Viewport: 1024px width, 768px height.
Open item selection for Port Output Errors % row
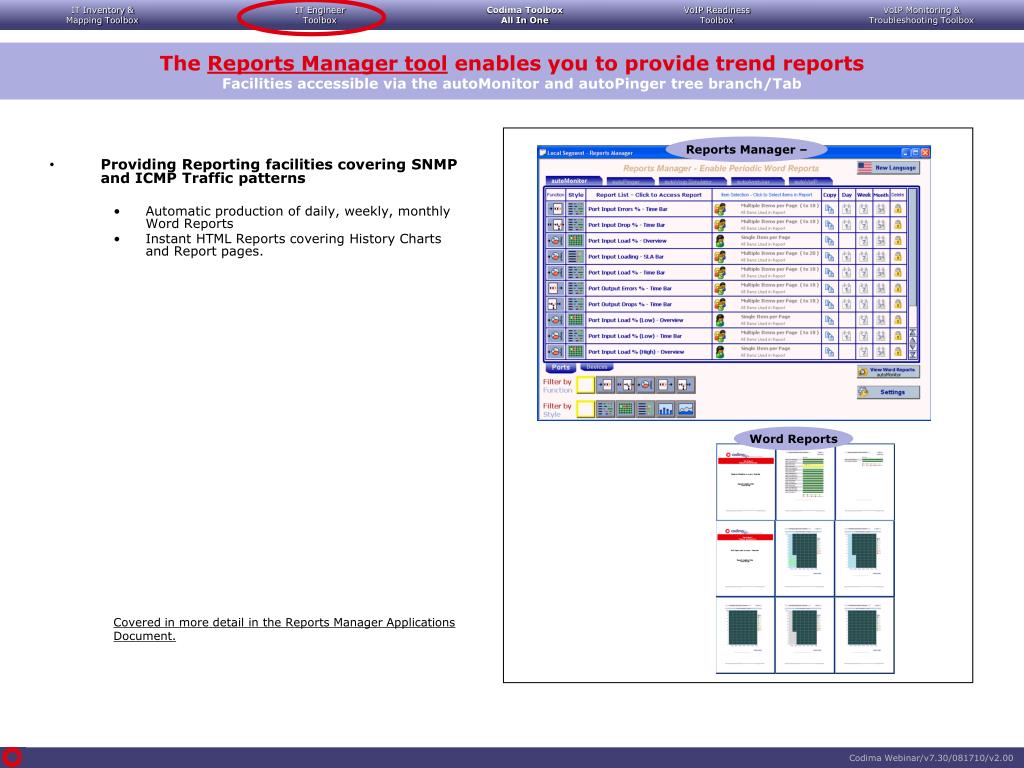coord(720,288)
